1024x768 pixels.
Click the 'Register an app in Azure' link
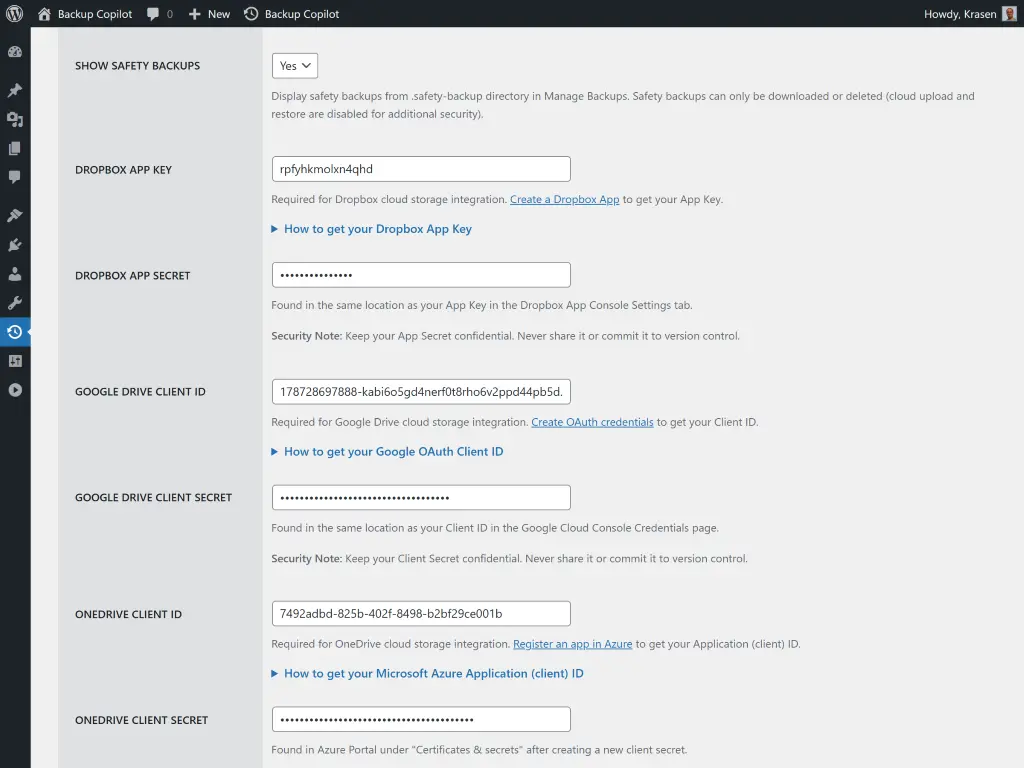572,644
